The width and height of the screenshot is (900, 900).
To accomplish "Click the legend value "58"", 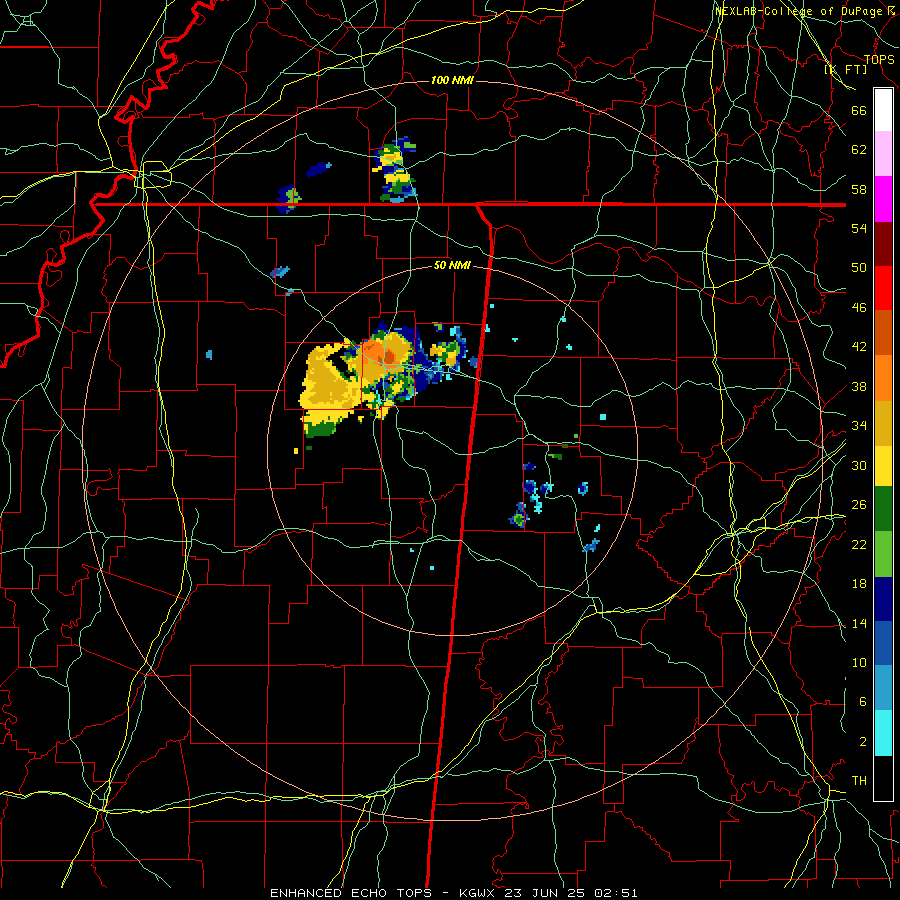I will pos(859,189).
